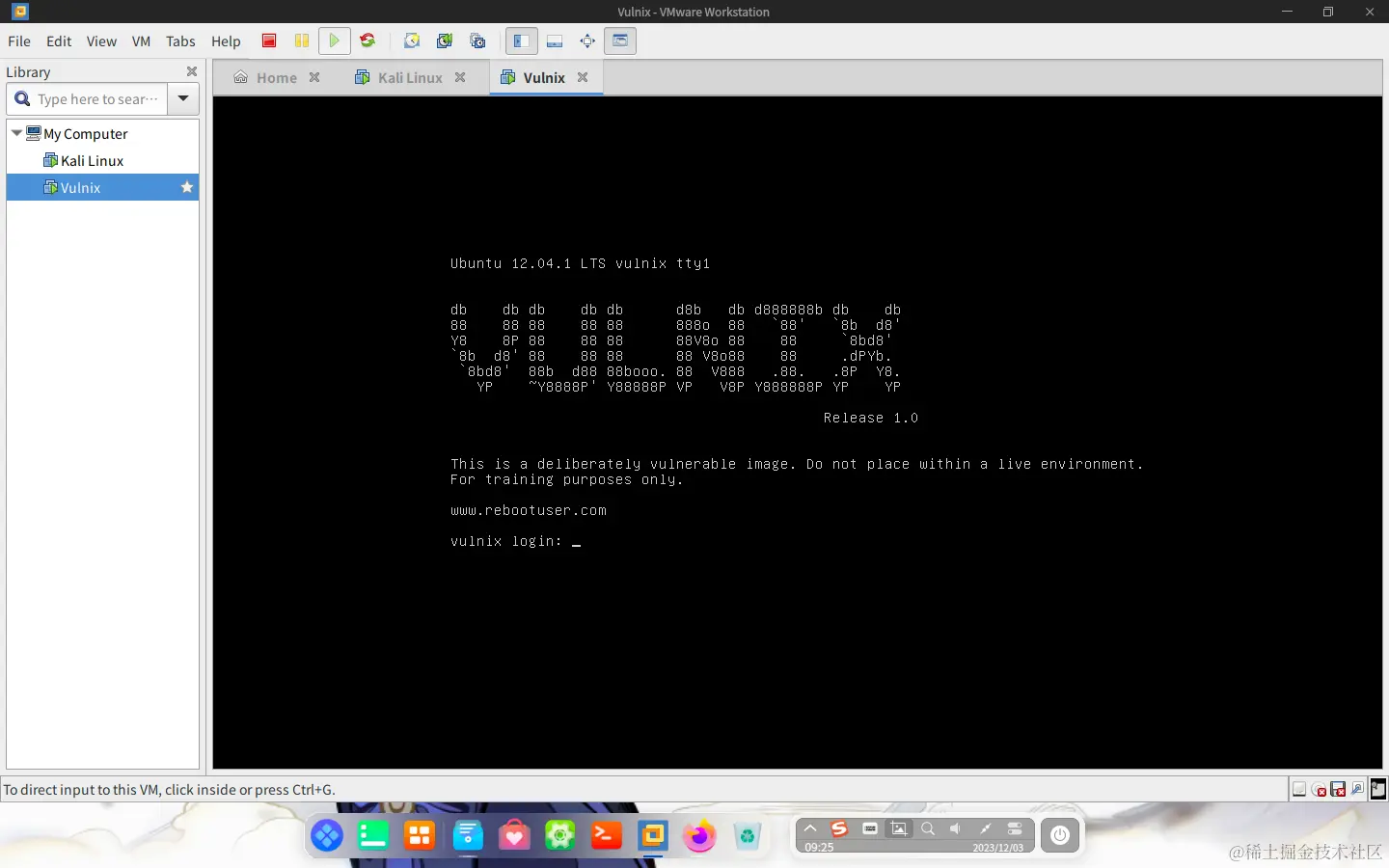
Task: Click the disconnected CD/DVD status icon
Action: pyautogui.click(x=1319, y=789)
